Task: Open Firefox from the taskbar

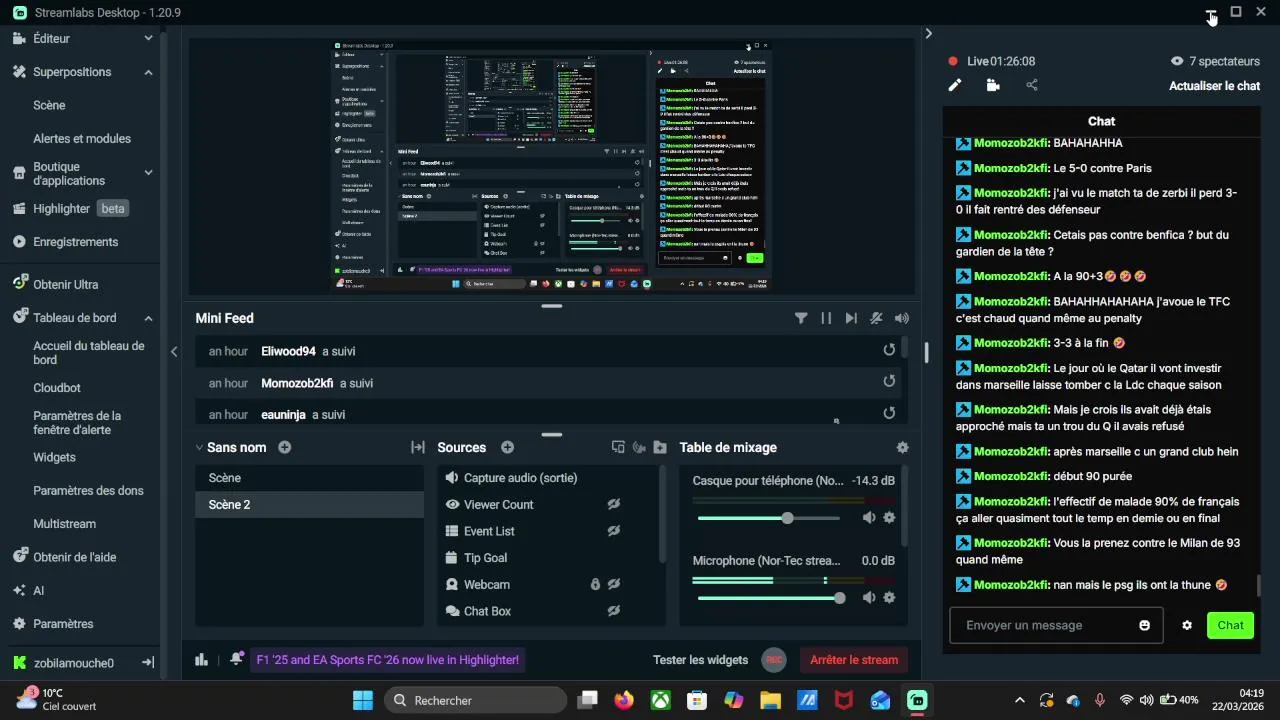Action: [x=624, y=700]
